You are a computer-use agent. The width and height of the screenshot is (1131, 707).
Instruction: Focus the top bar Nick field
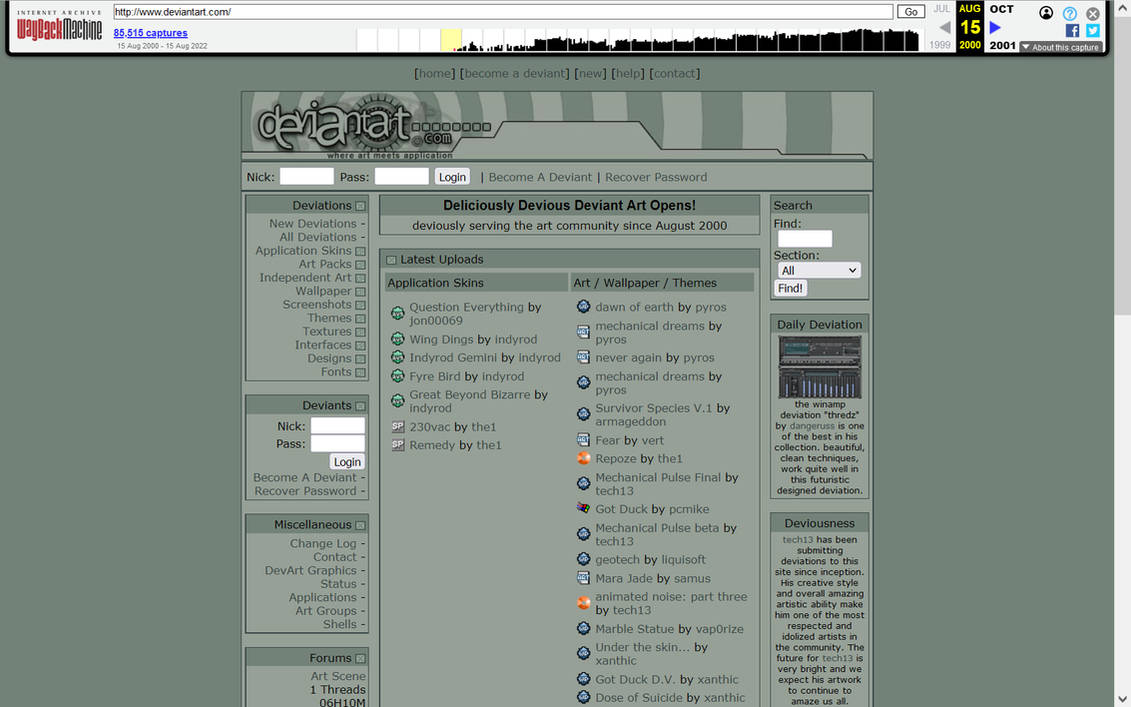[307, 177]
